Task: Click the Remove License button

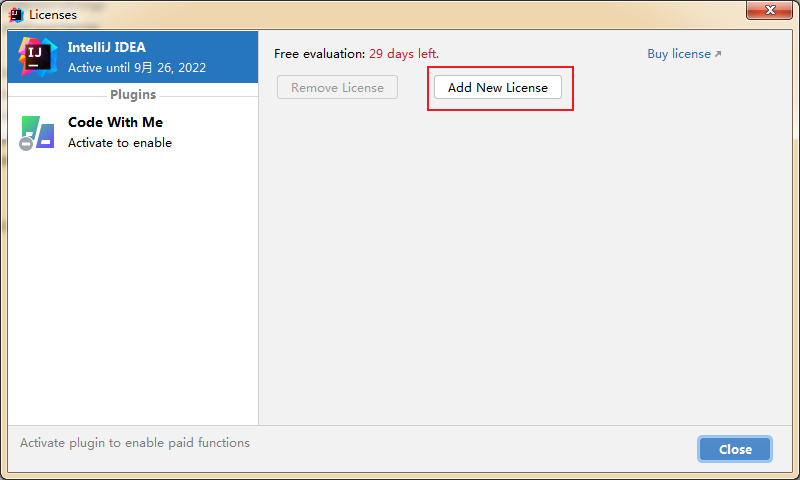Action: (x=337, y=87)
